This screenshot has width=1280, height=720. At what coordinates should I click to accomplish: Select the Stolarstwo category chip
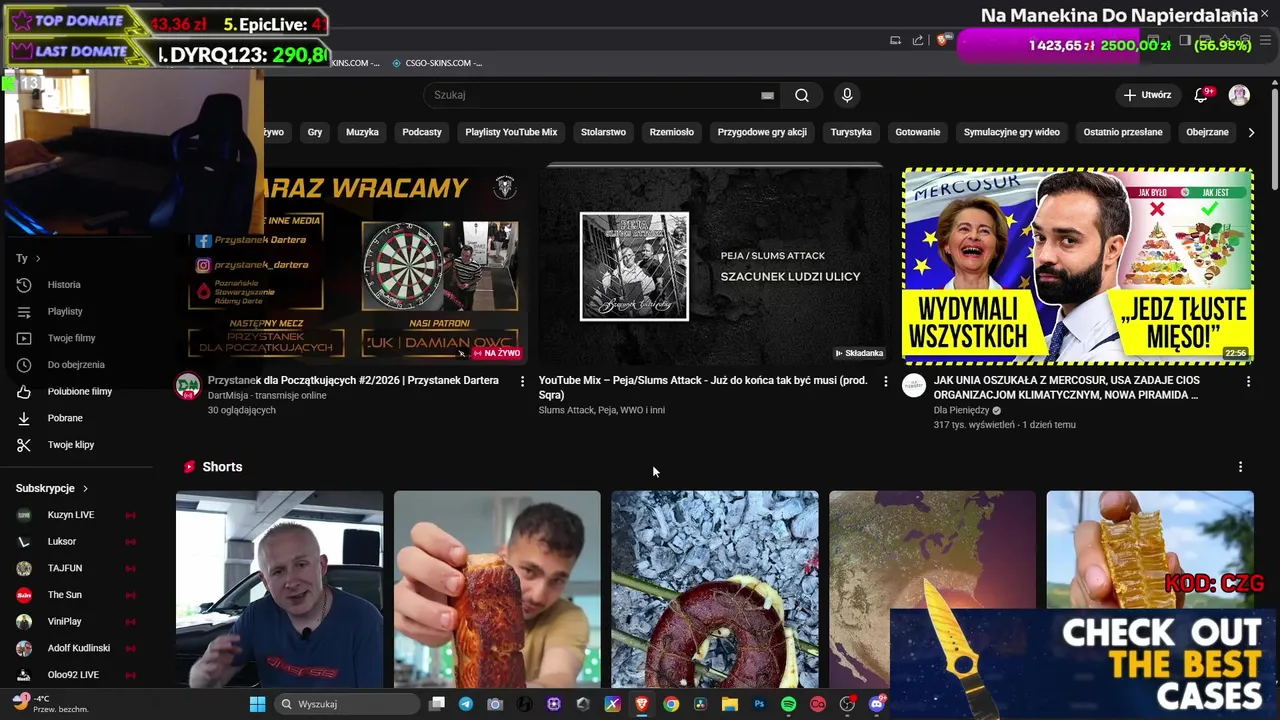click(x=603, y=132)
